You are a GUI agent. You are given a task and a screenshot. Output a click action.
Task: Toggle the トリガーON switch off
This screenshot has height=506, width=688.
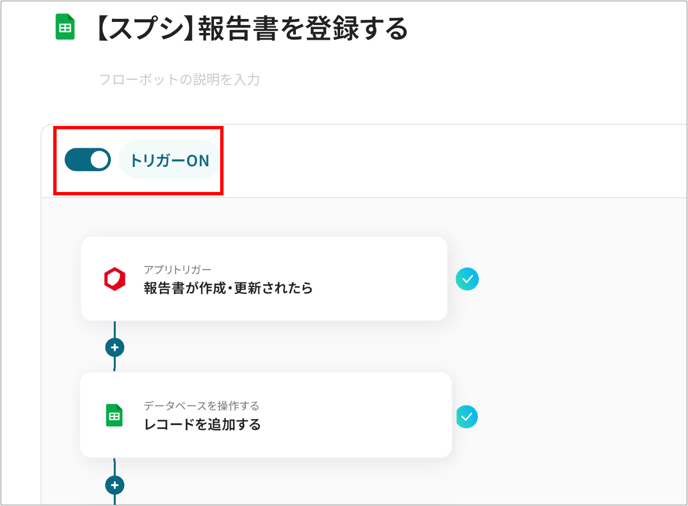[87, 160]
